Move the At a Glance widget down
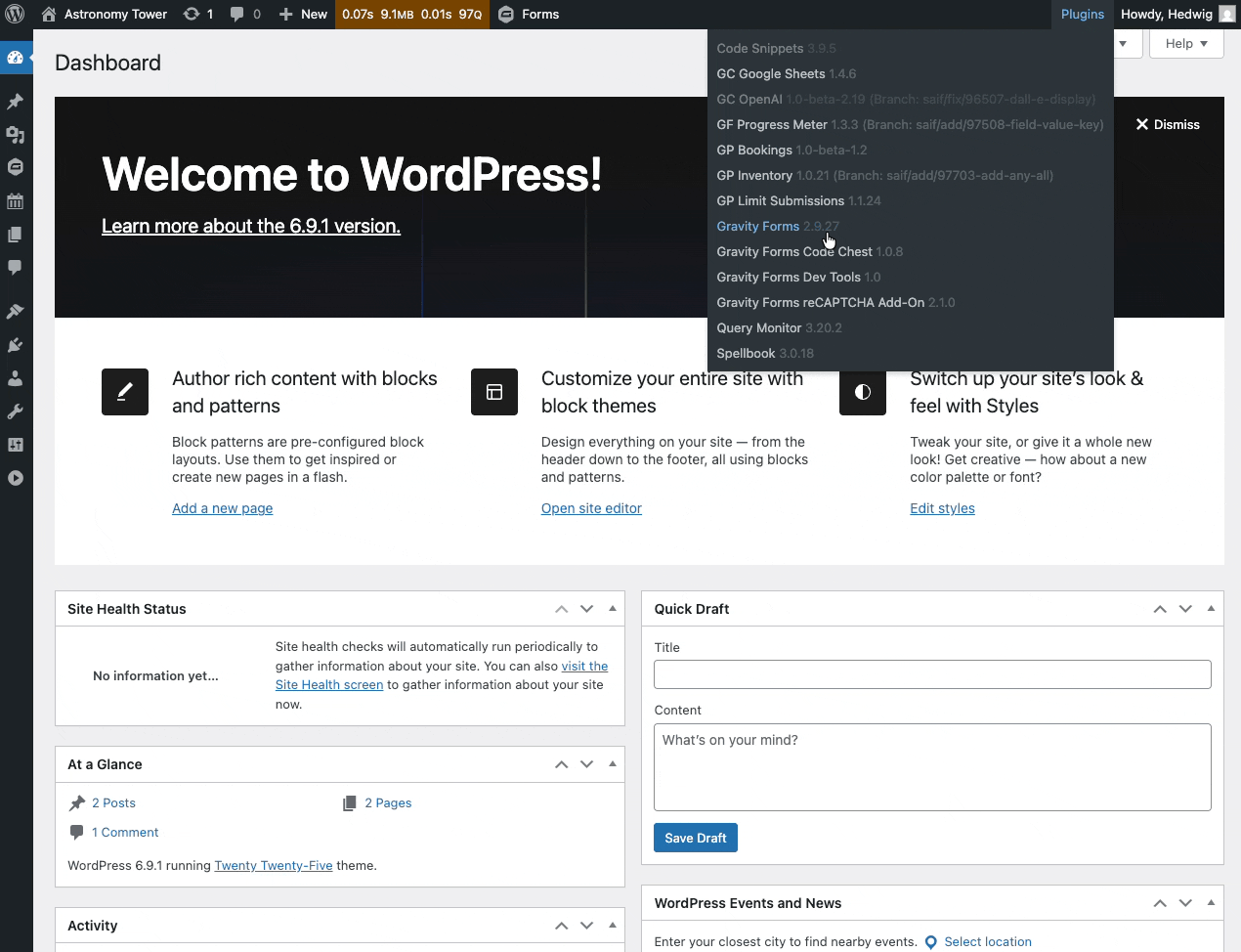 pyautogui.click(x=586, y=764)
